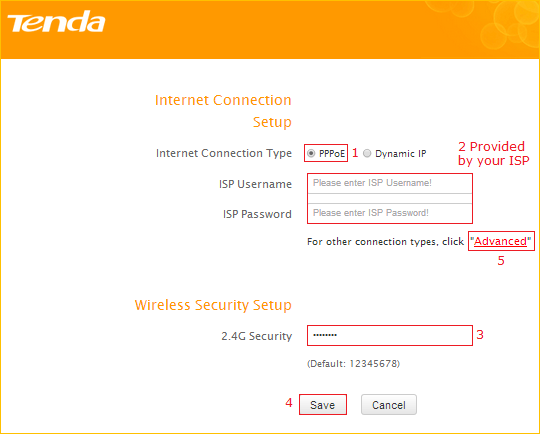Click the red number 5 under Advanced
Screen dimensions: 540x434
click(501, 261)
